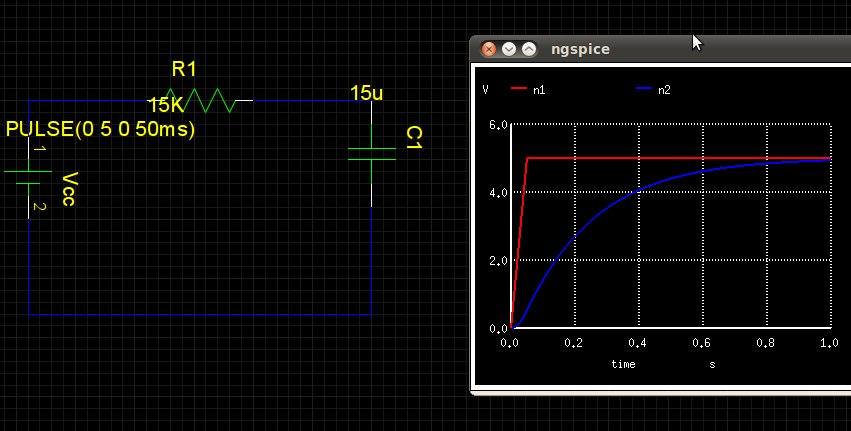851x431 pixels.
Task: Select the 15u capacitor value text
Action: [367, 93]
